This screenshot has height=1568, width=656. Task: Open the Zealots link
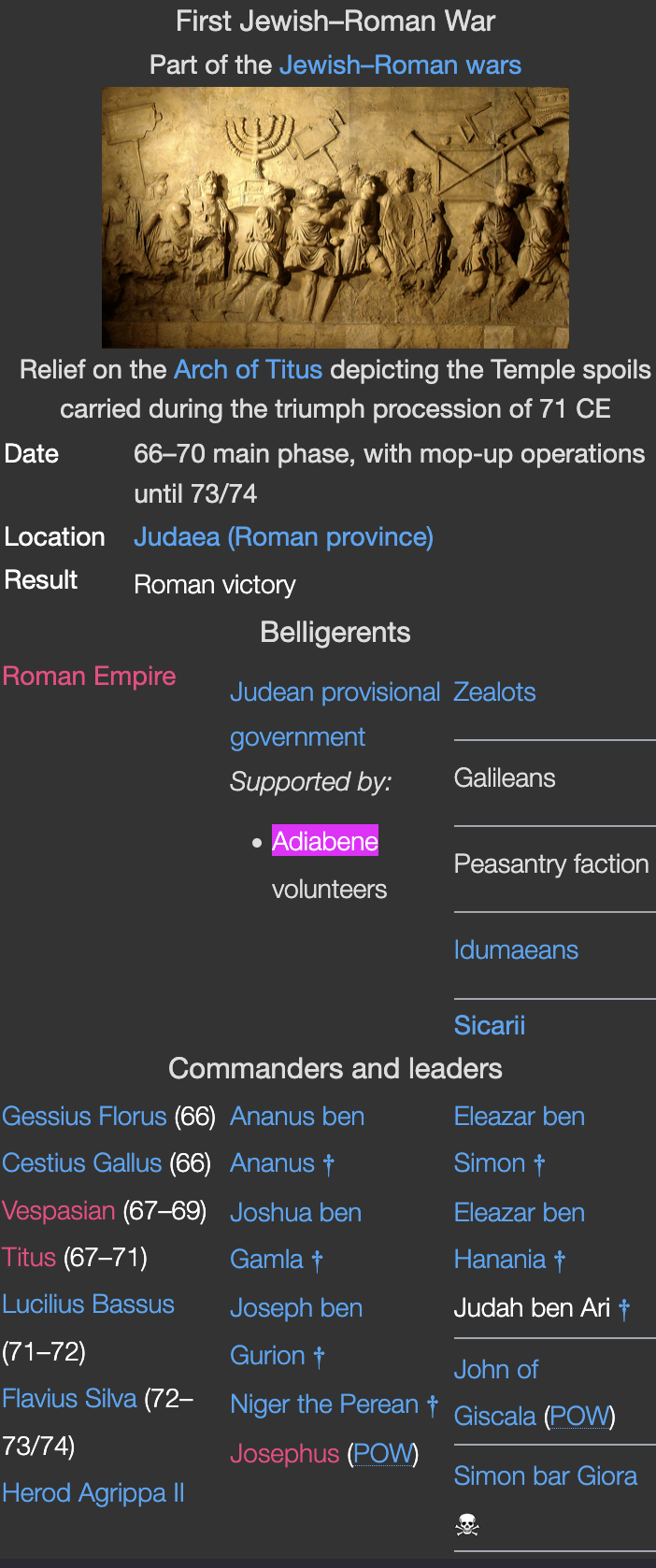pyautogui.click(x=494, y=692)
